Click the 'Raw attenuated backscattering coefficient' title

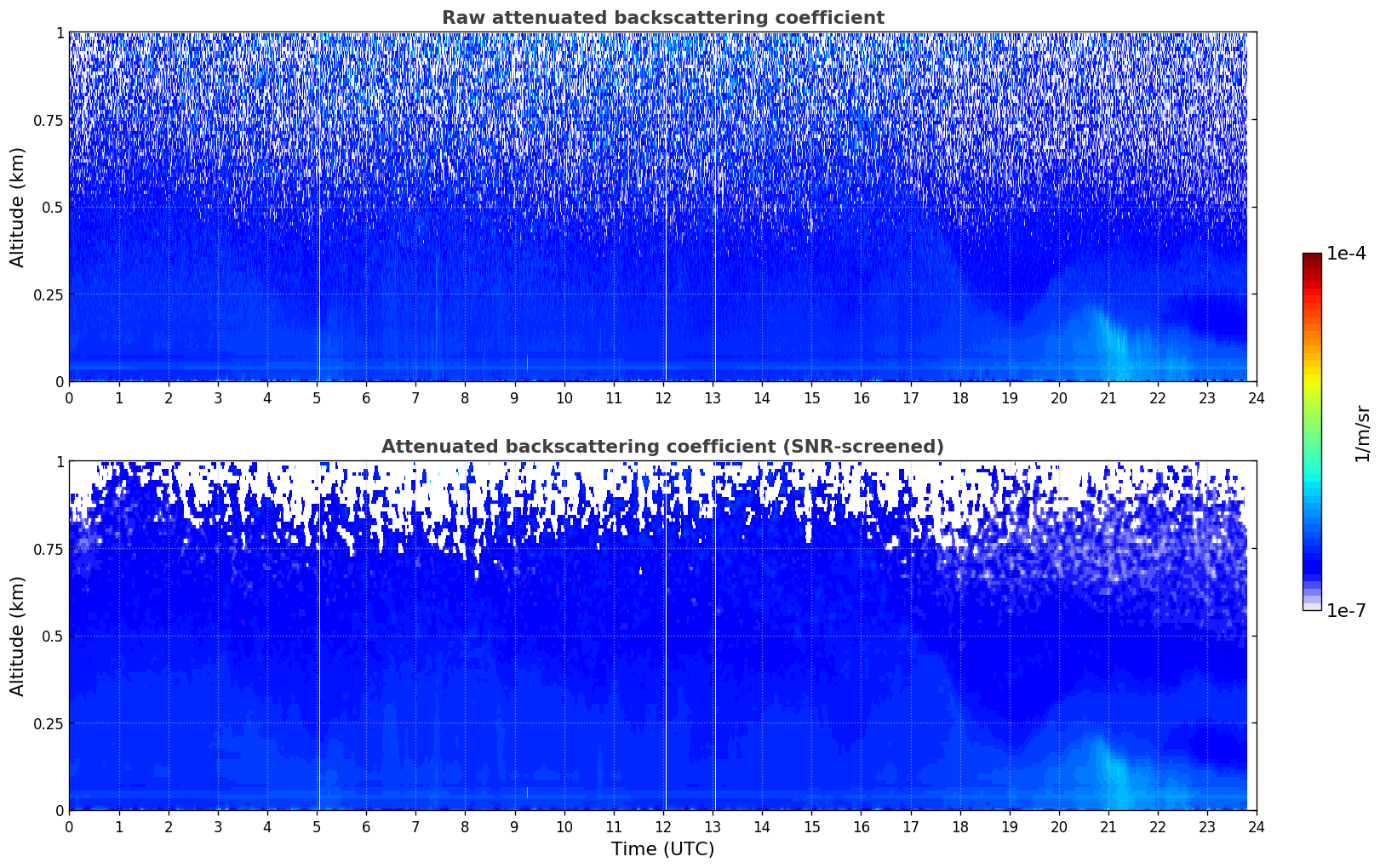point(662,18)
